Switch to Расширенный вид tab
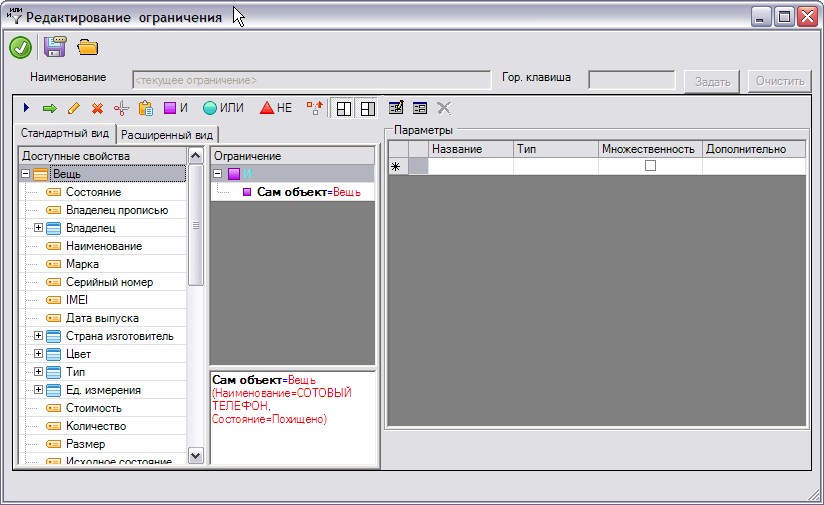Image resolution: width=824 pixels, height=505 pixels. 167,135
